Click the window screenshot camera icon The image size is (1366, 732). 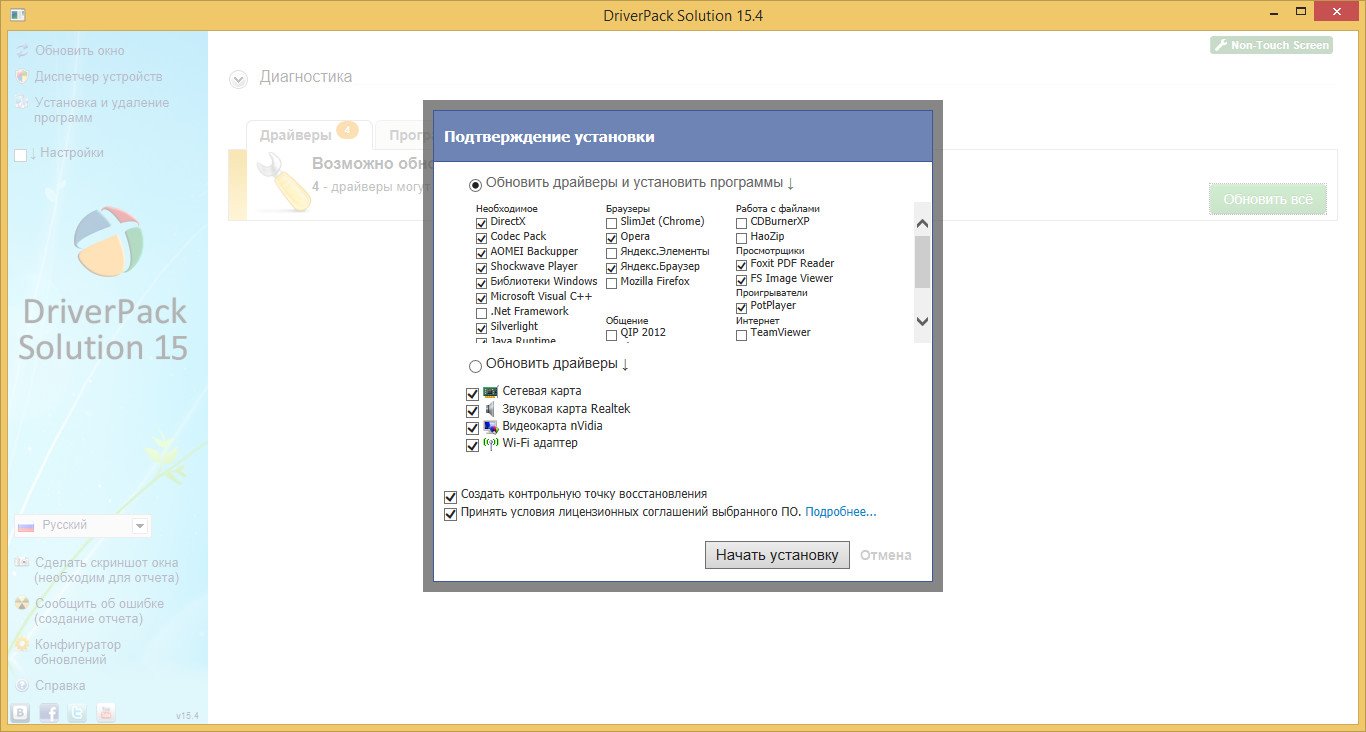pos(22,563)
